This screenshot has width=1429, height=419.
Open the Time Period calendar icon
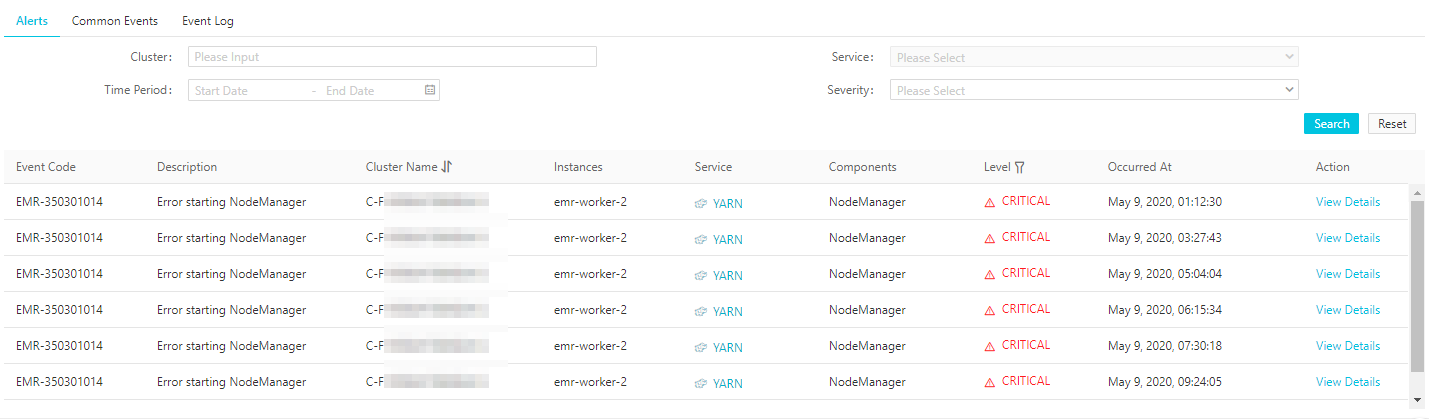(430, 90)
